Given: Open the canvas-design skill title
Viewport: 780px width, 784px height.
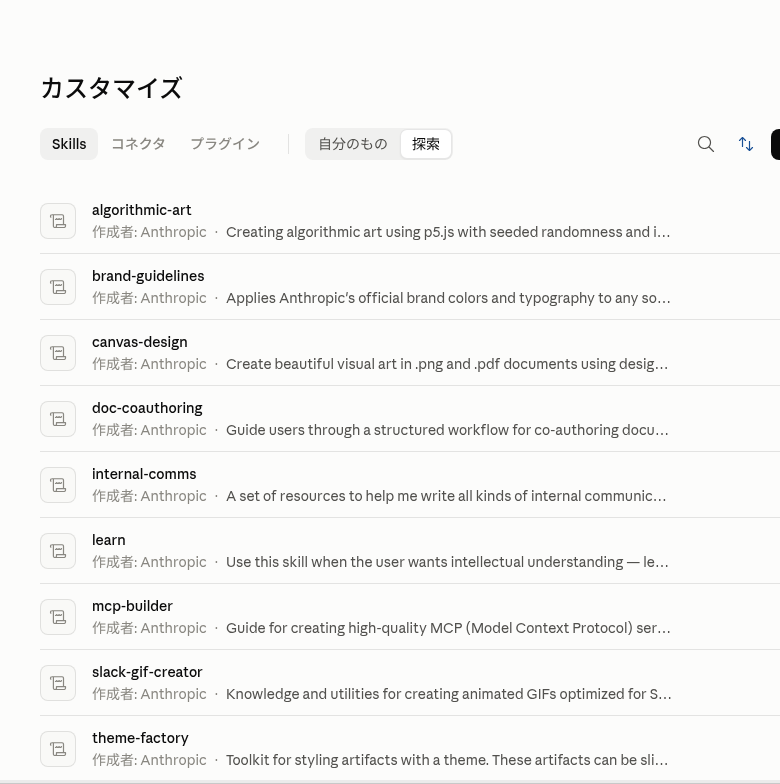Looking at the screenshot, I should pos(140,342).
